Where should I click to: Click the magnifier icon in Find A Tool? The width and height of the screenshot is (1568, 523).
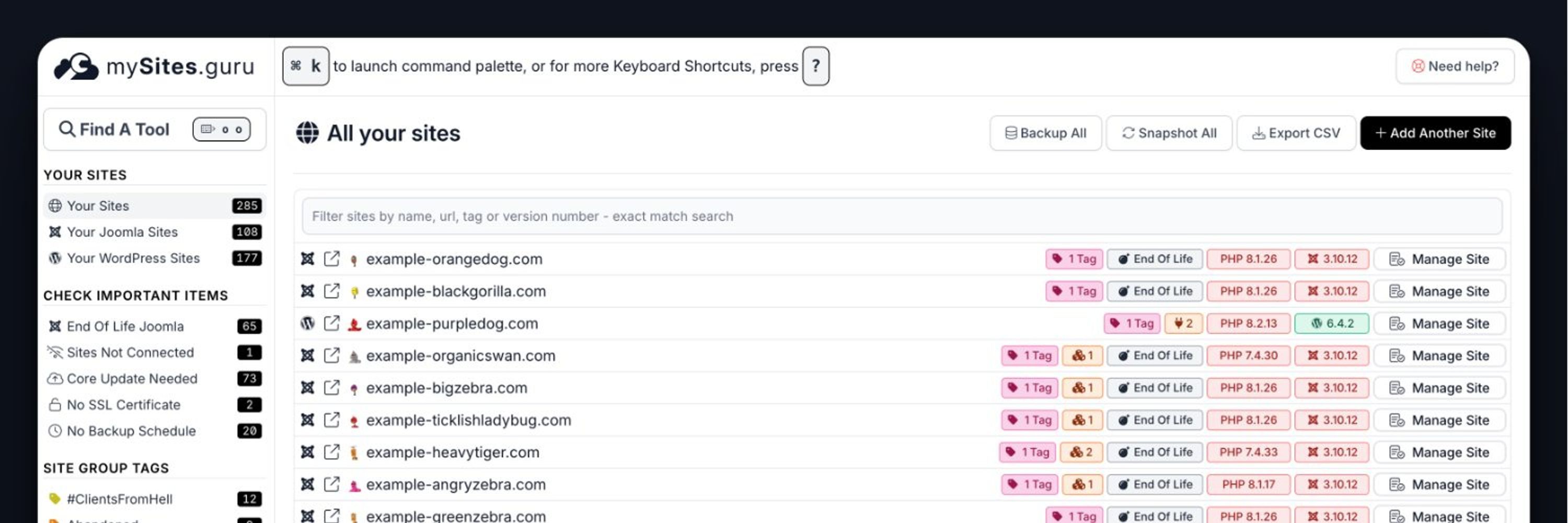66,129
